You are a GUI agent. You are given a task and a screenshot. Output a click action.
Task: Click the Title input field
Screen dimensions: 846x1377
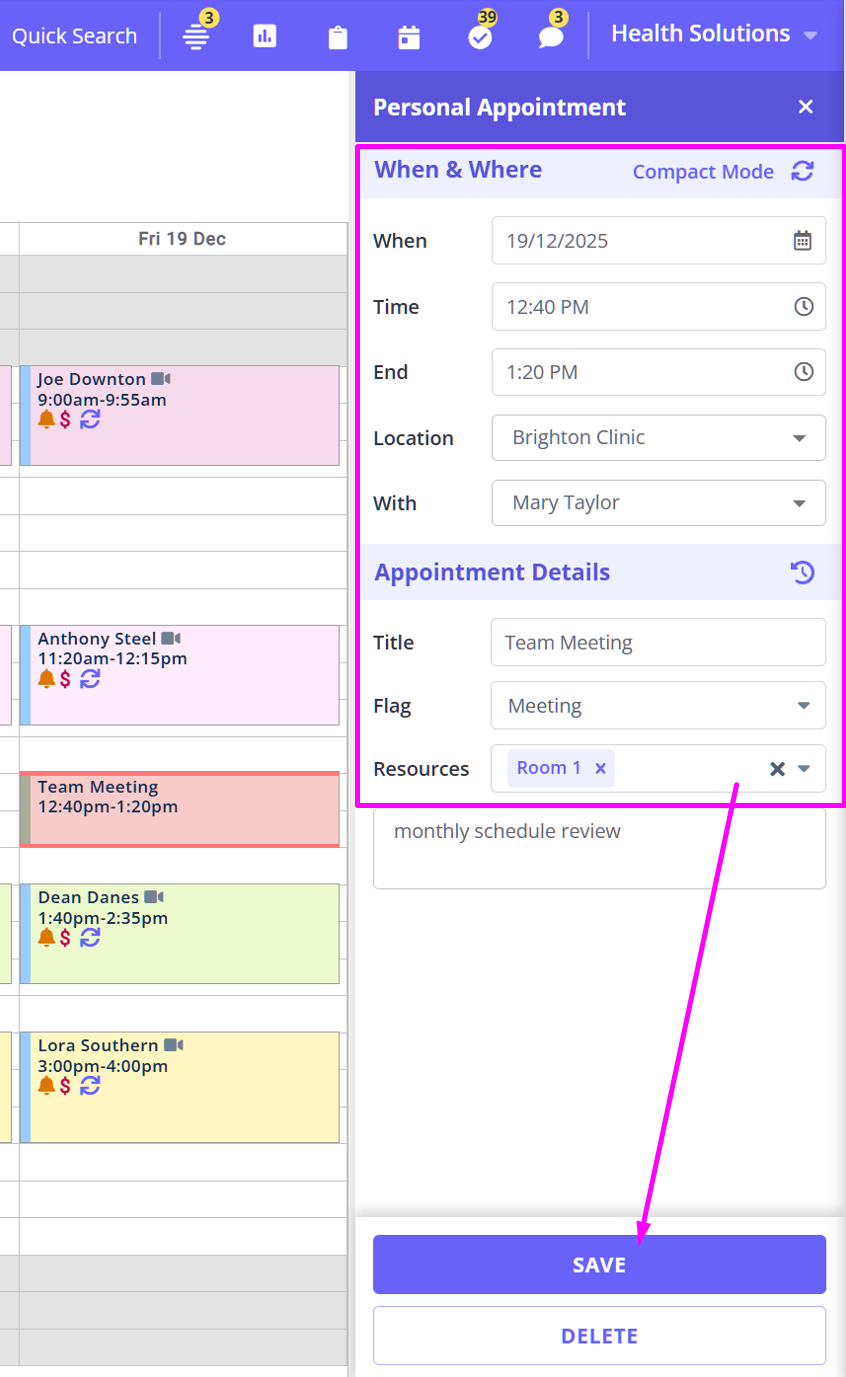tap(658, 642)
